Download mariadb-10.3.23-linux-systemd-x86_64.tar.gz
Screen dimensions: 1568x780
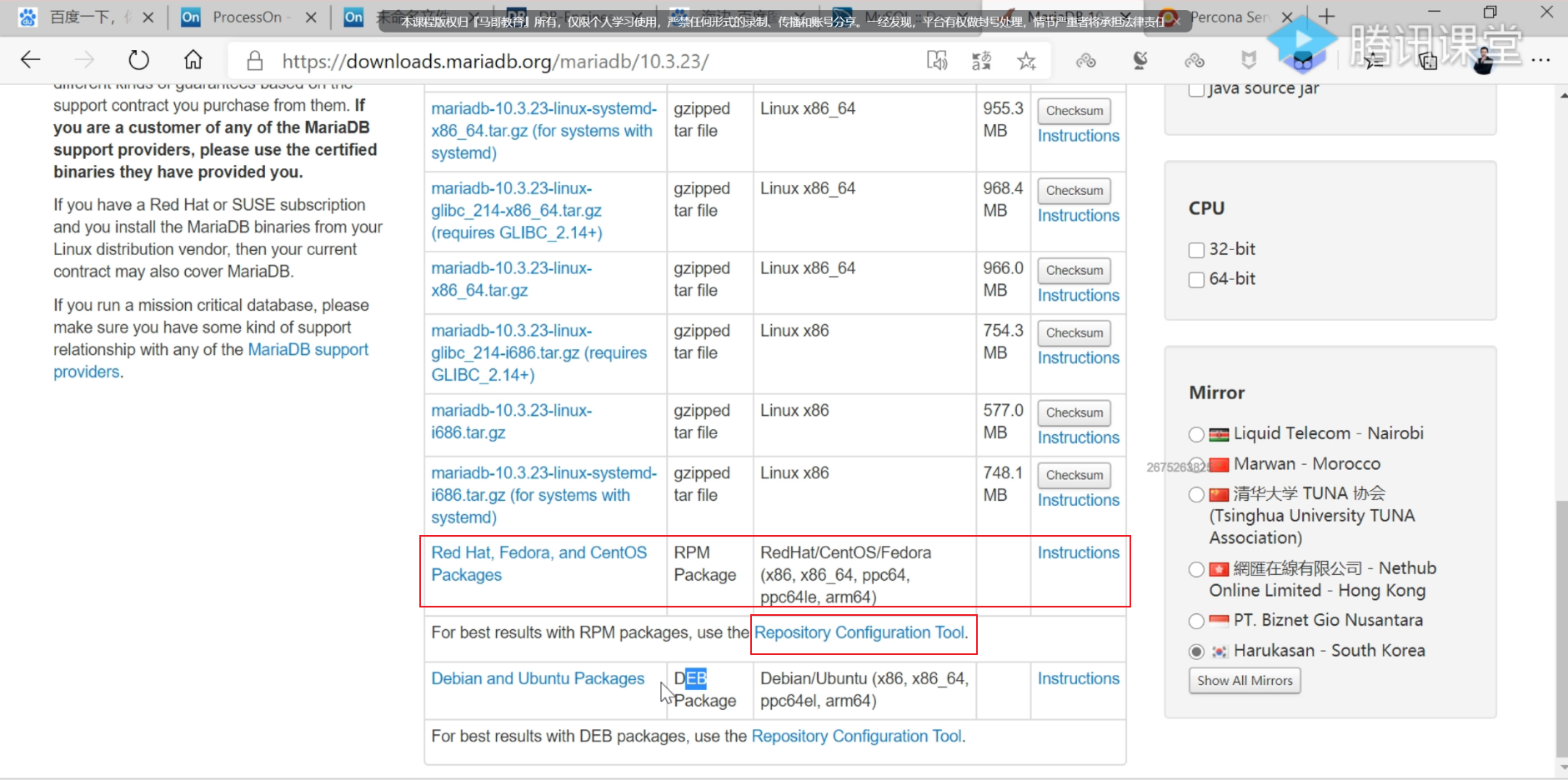(x=544, y=131)
